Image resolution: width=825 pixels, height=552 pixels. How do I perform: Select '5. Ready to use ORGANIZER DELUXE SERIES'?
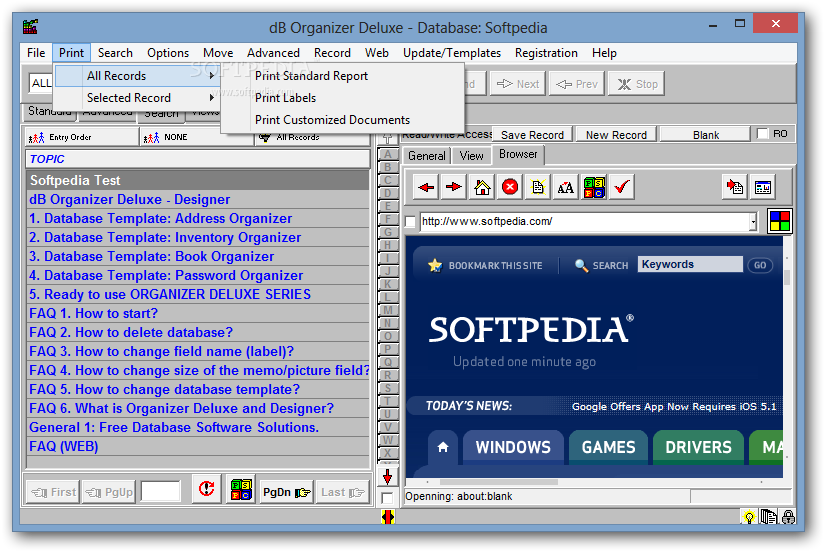click(x=198, y=295)
